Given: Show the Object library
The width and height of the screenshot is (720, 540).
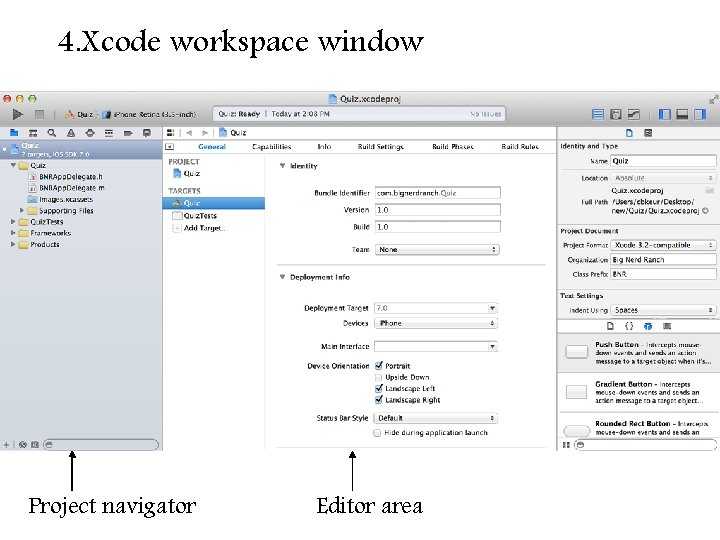Looking at the screenshot, I should 648,326.
